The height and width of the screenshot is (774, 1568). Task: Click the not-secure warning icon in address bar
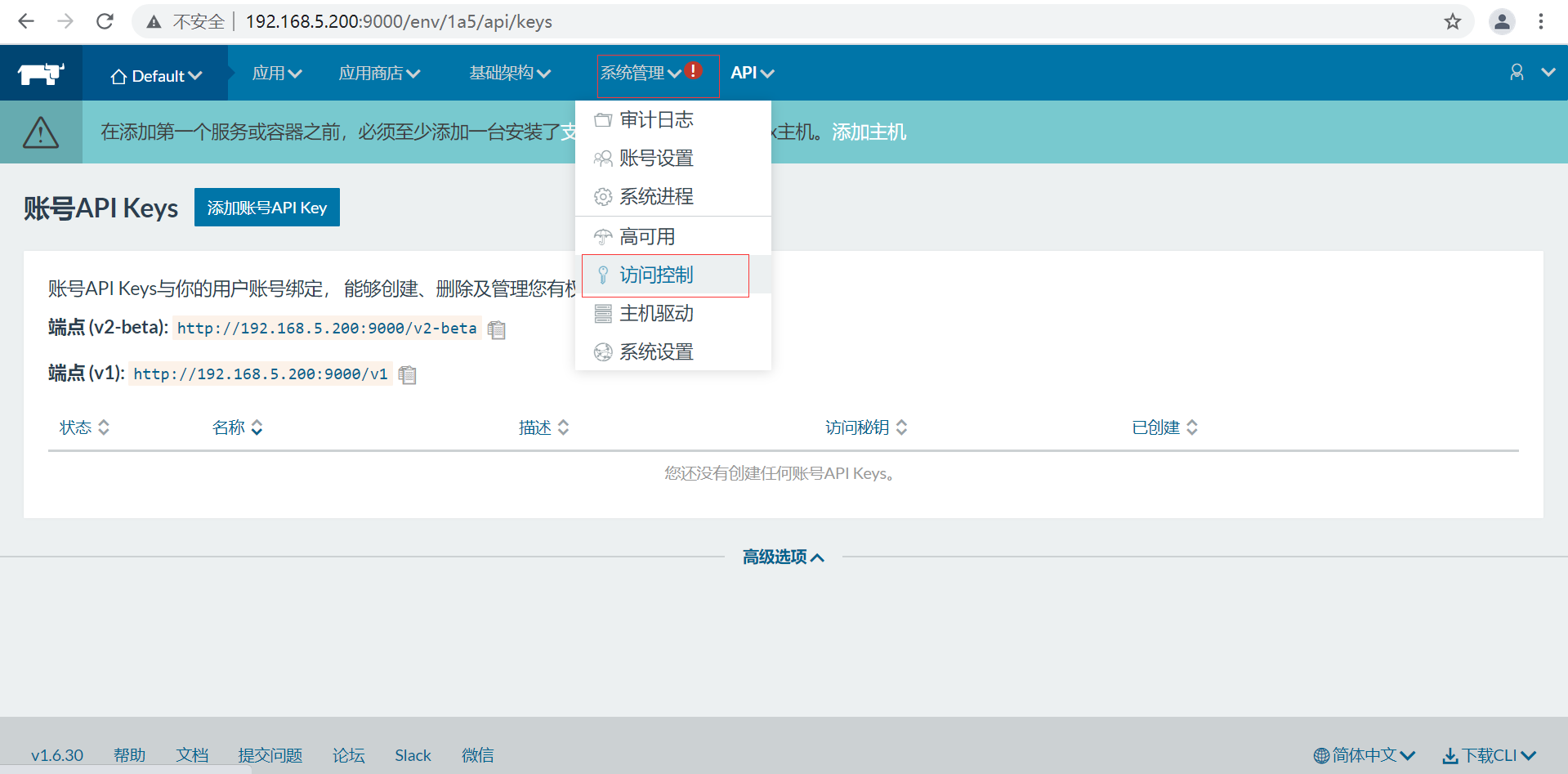click(x=154, y=22)
